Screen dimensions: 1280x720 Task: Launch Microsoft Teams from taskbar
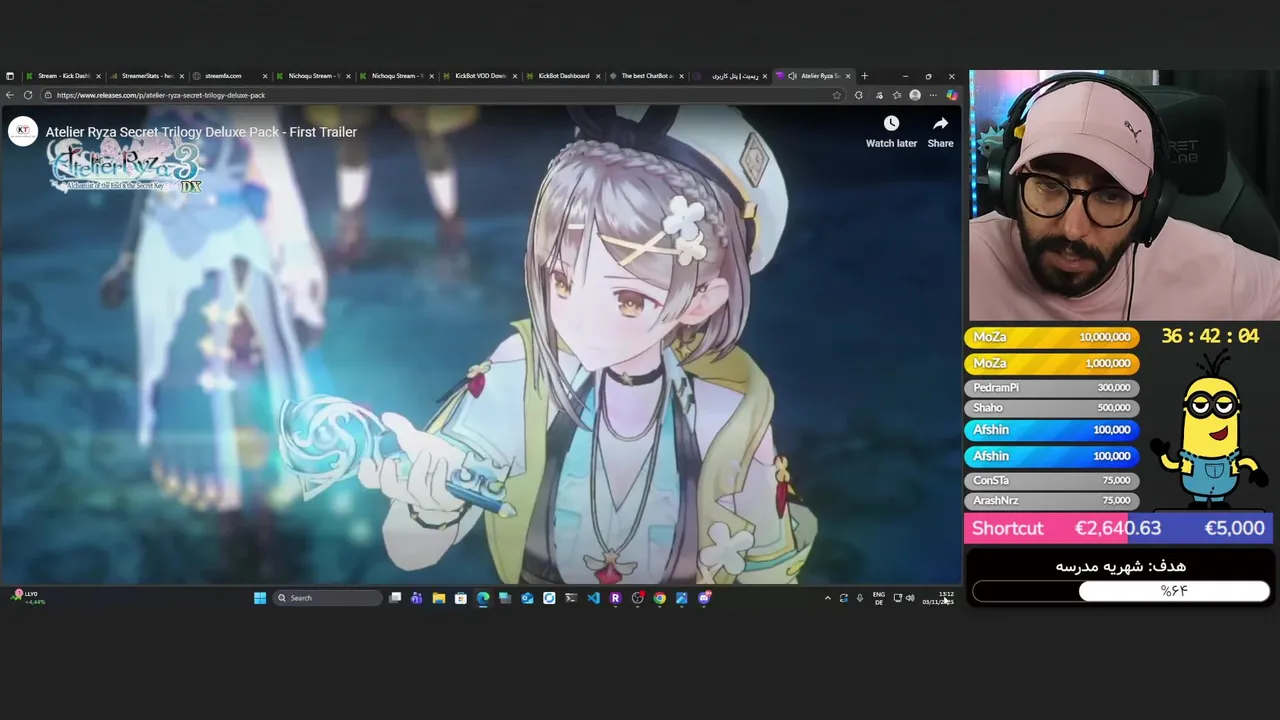click(x=417, y=598)
